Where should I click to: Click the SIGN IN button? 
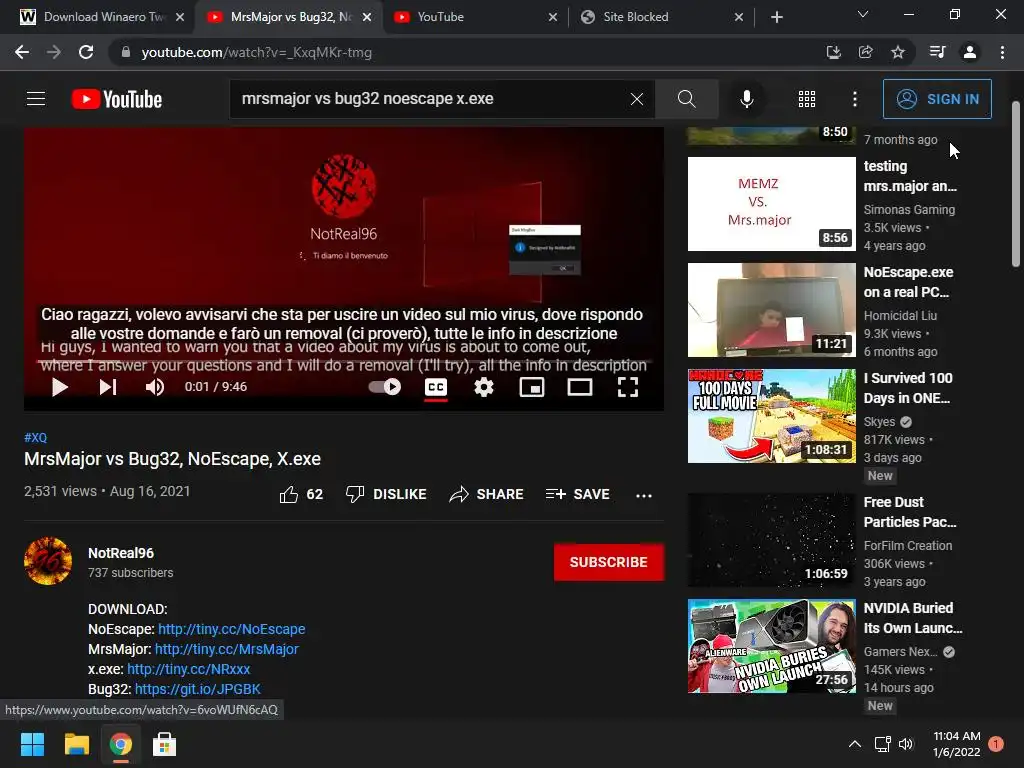(937, 99)
